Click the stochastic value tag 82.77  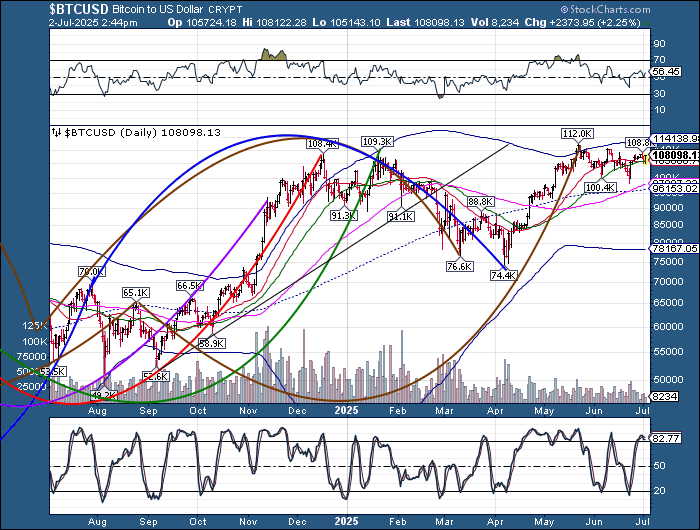point(665,438)
